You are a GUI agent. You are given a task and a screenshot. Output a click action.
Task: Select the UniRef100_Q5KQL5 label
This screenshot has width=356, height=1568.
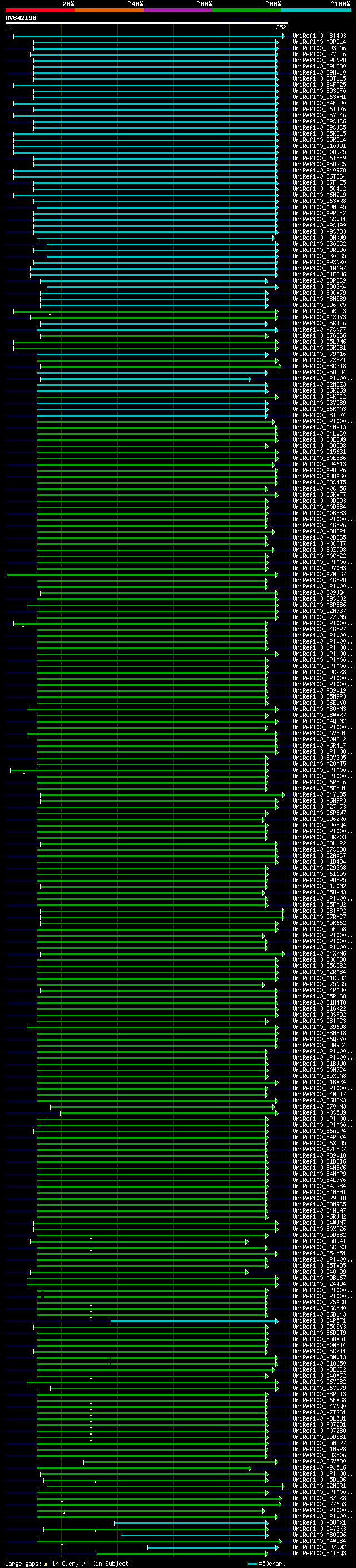[x=319, y=134]
